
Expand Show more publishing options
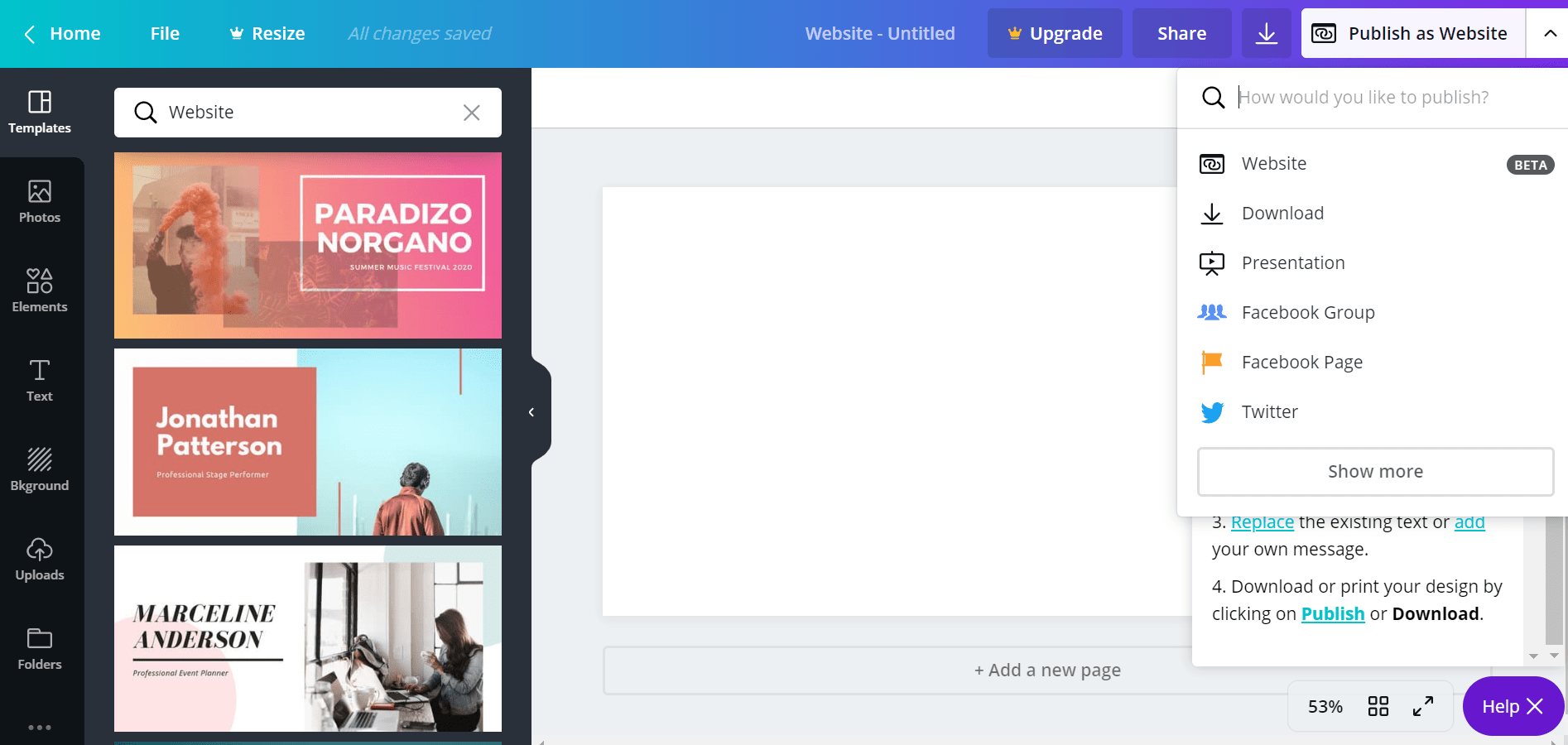(1374, 471)
